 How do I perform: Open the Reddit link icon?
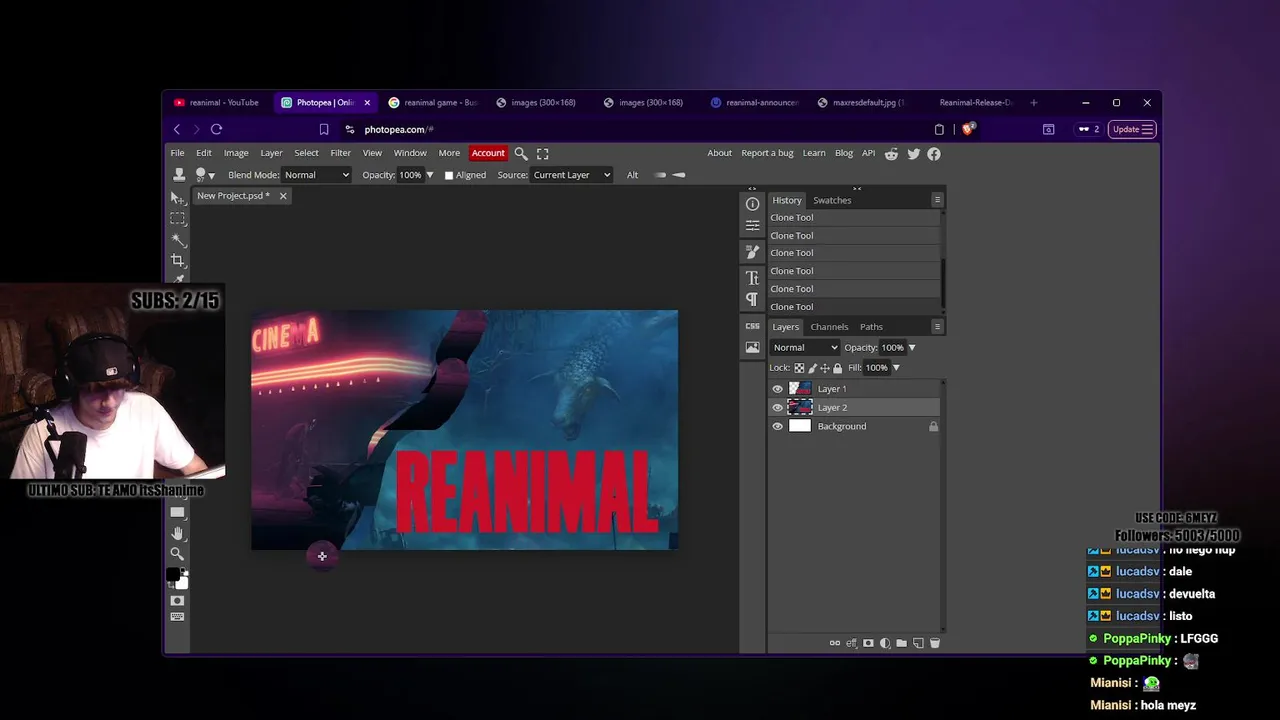pyautogui.click(x=891, y=154)
